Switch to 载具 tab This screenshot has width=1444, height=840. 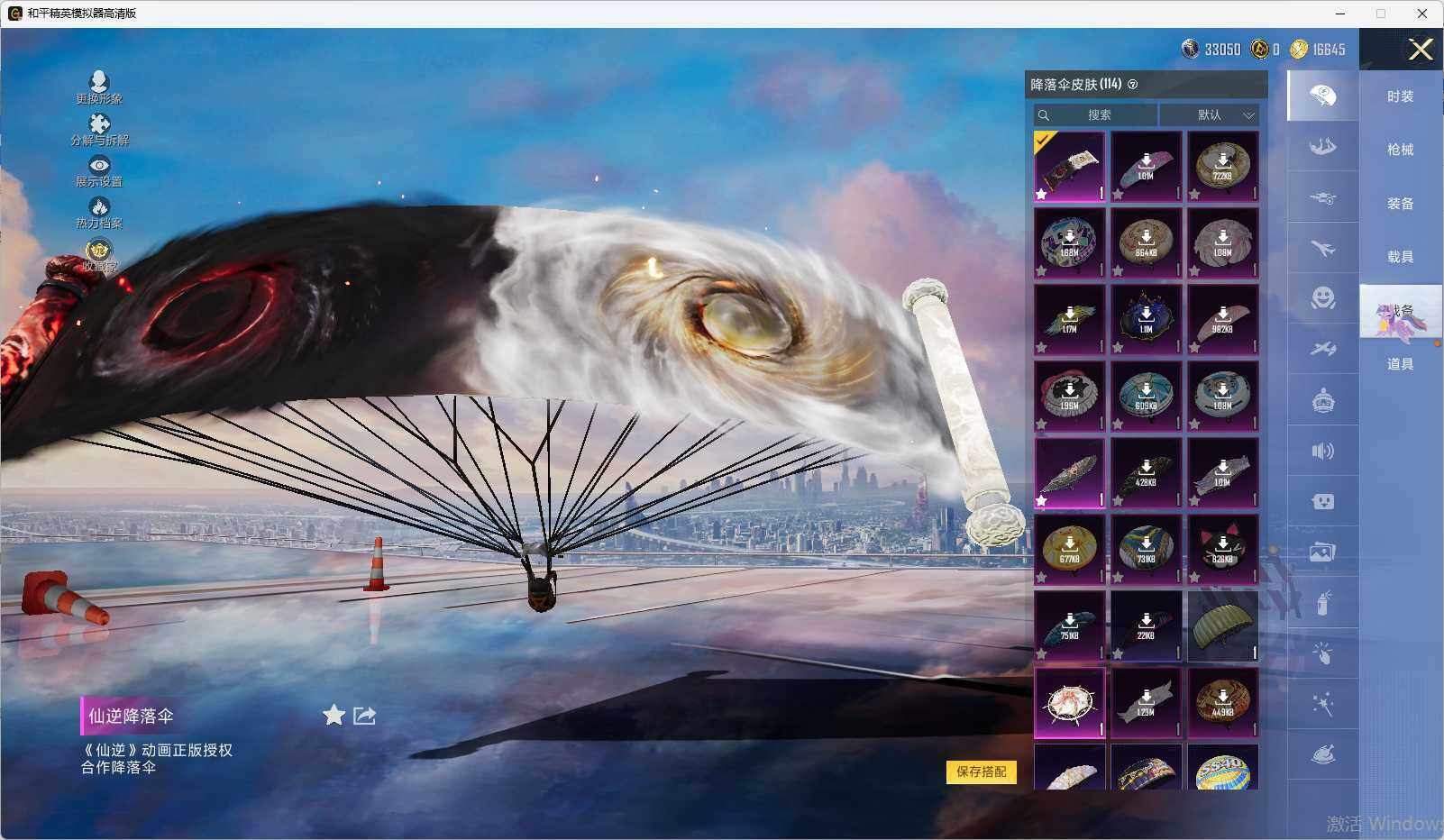[1401, 257]
